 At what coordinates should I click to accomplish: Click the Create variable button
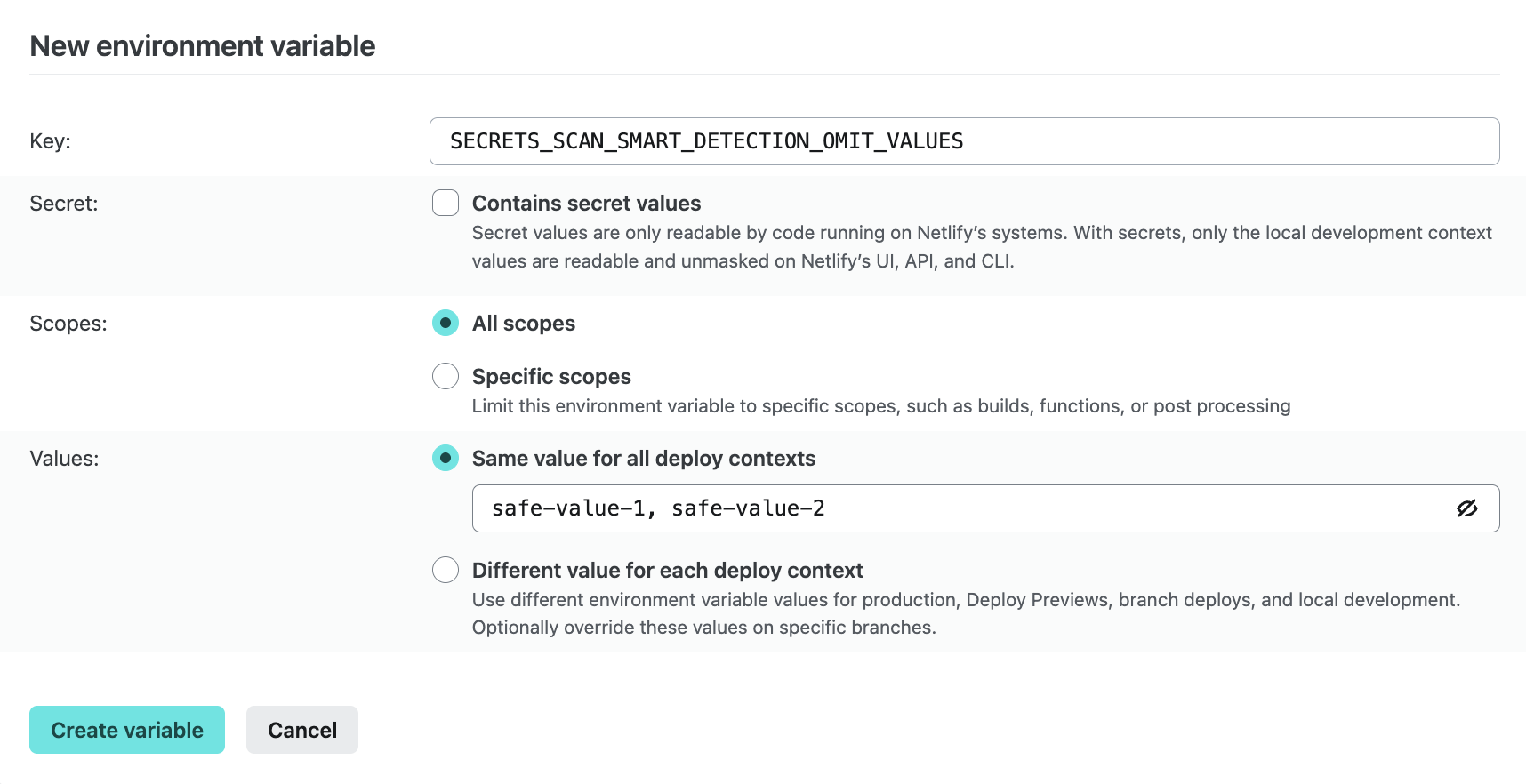(x=127, y=730)
